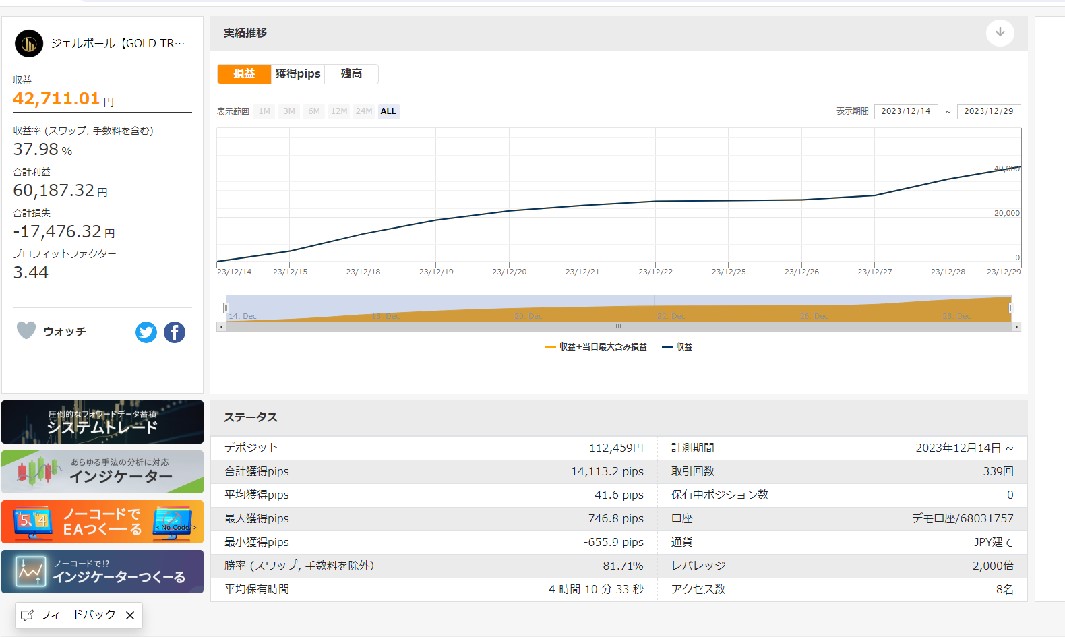Screen dimensions: 1065x637
Task: Click the circular download arrow icon
Action: (999, 33)
